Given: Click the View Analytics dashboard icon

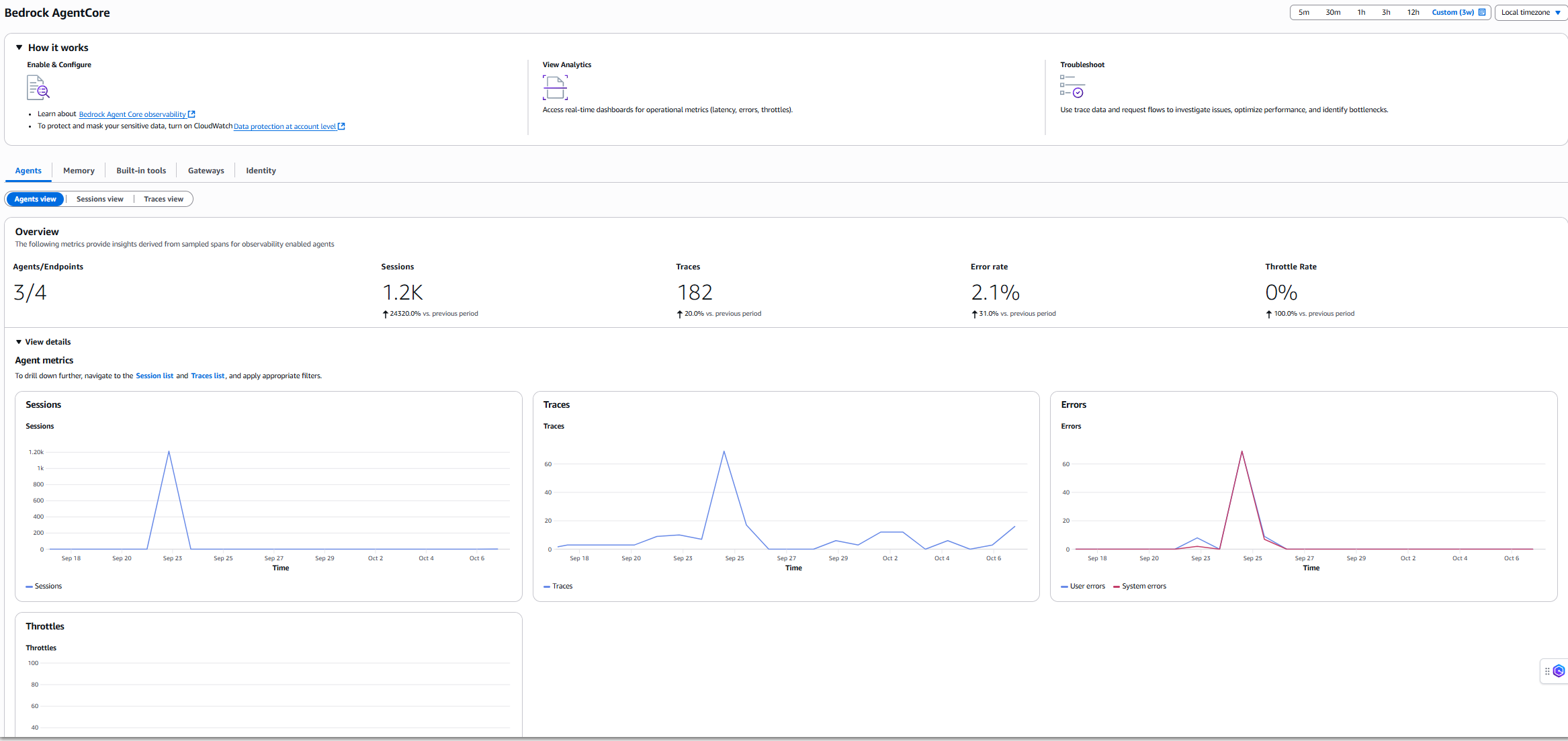Looking at the screenshot, I should [x=555, y=87].
